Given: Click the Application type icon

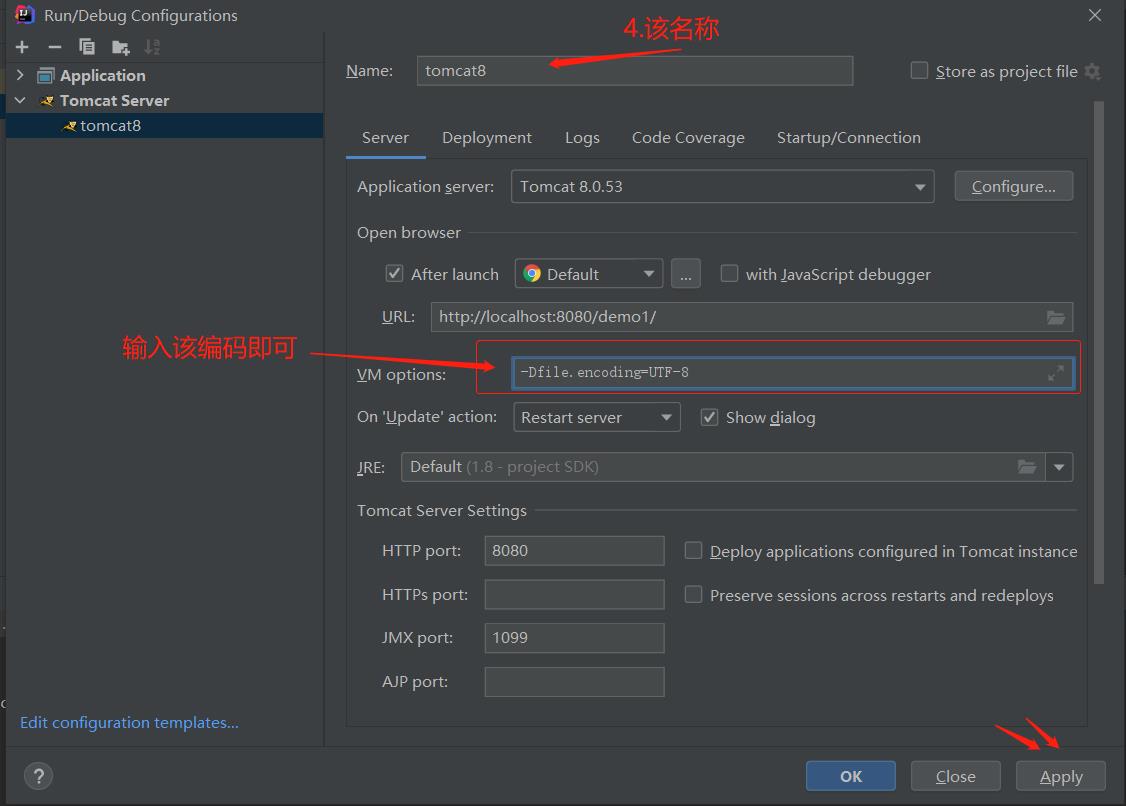Looking at the screenshot, I should pos(46,75).
